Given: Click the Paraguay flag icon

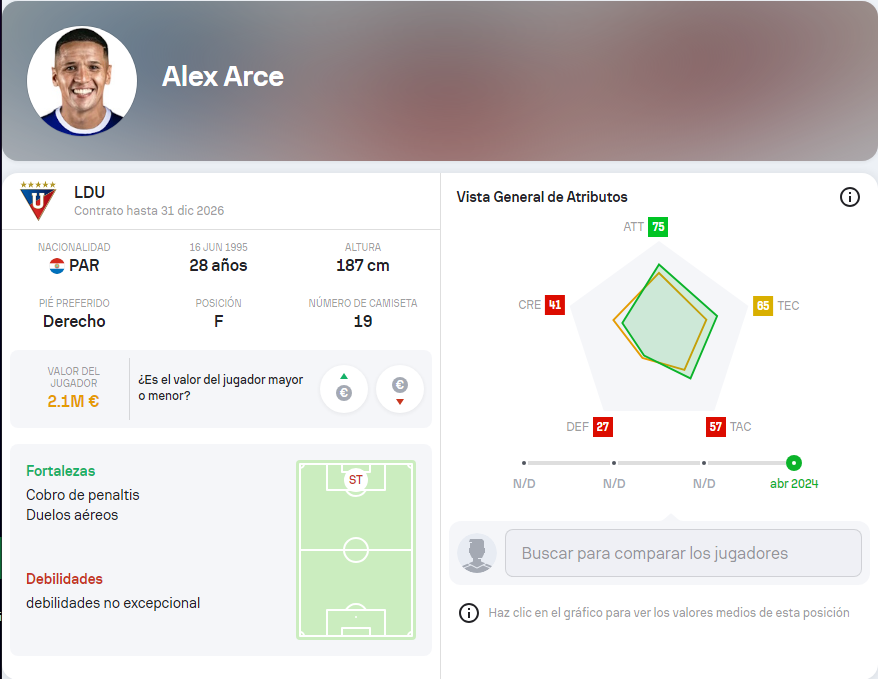Looking at the screenshot, I should [x=57, y=266].
